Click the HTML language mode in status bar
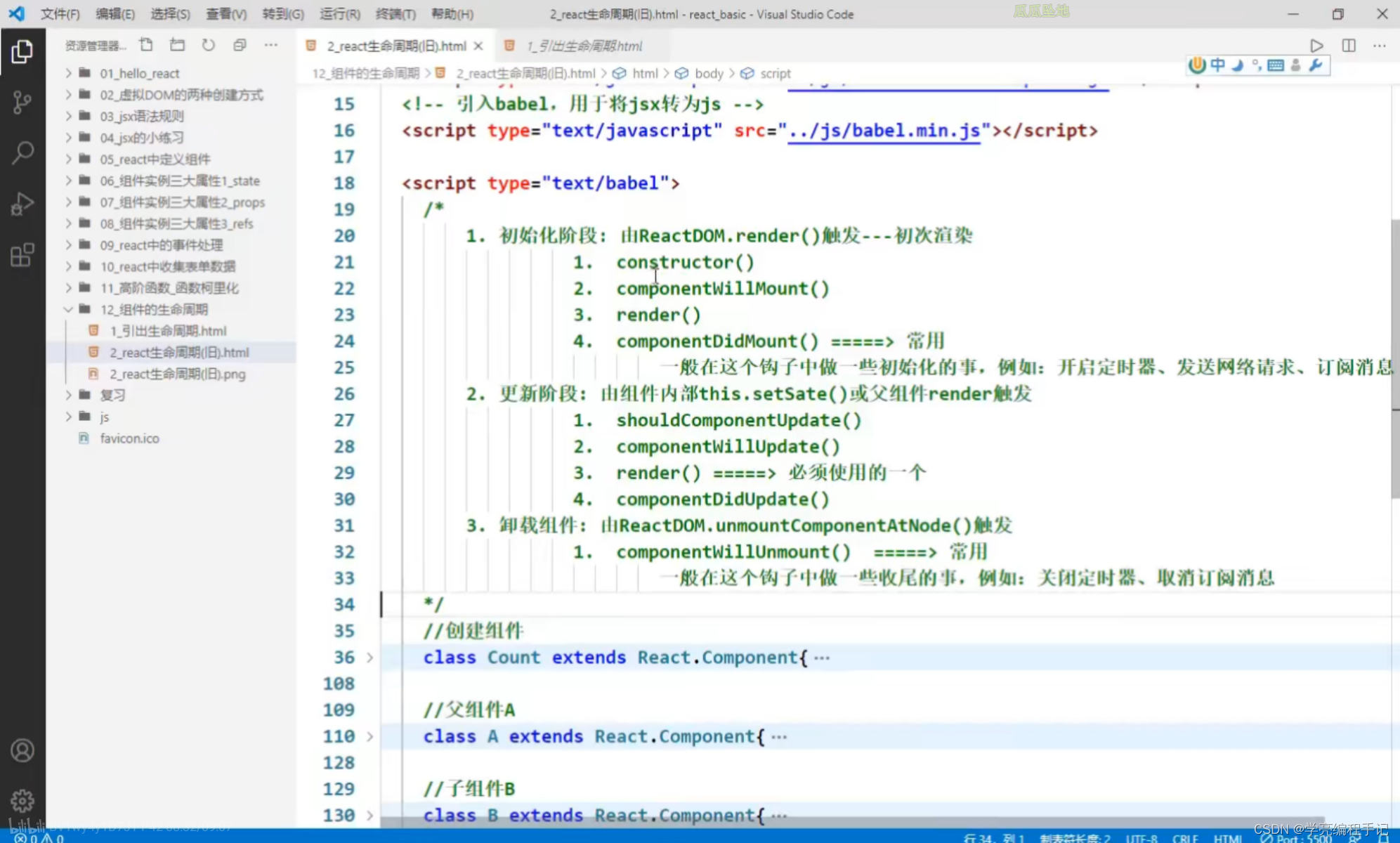1400x843 pixels. click(x=1228, y=837)
